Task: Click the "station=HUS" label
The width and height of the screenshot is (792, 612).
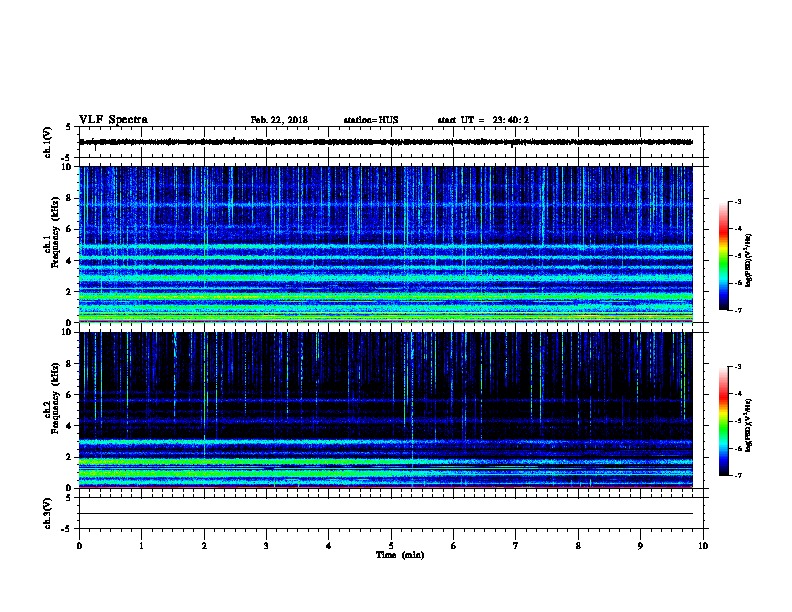Action: point(371,120)
